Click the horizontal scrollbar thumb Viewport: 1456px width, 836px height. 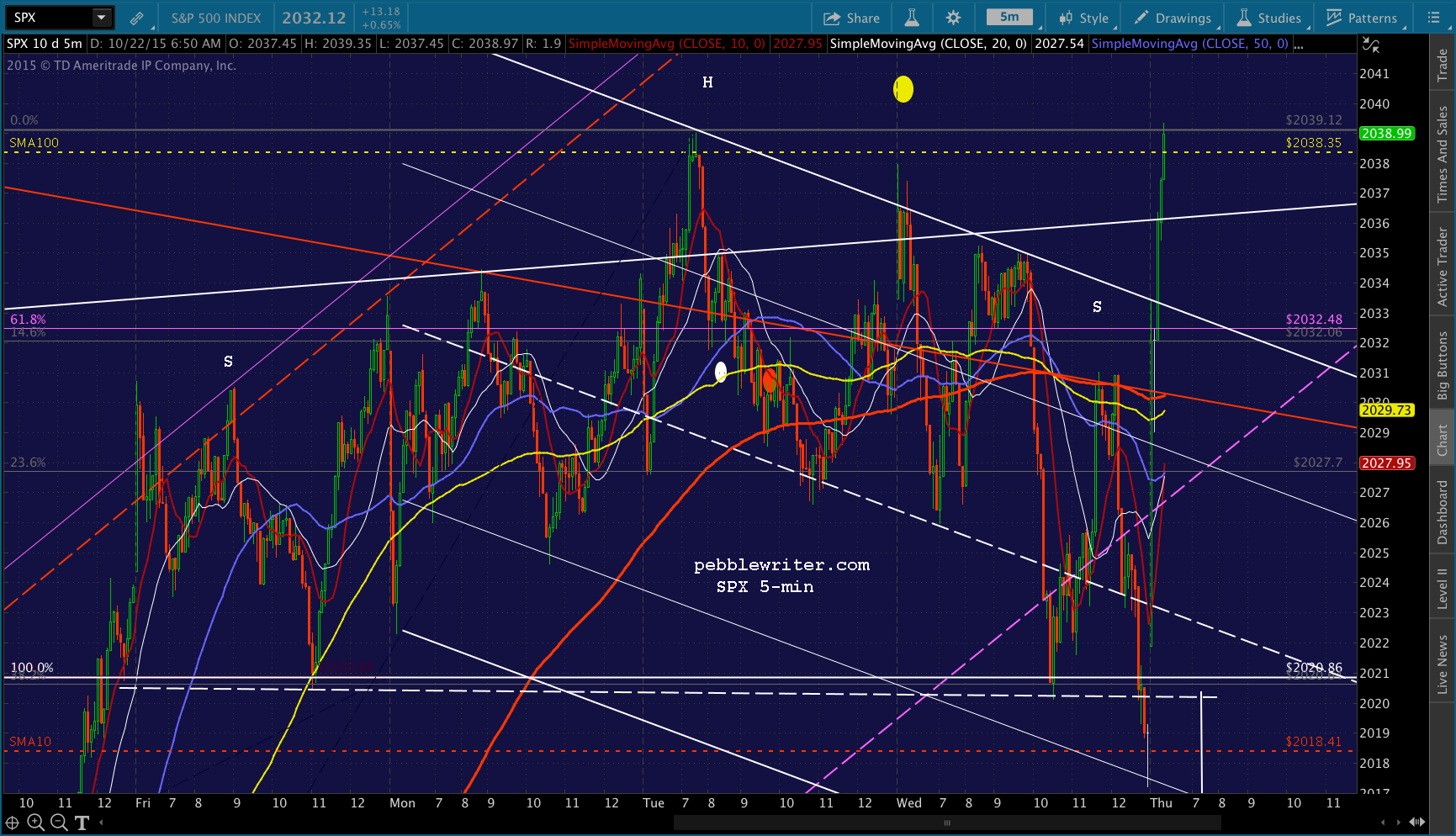coord(947,823)
